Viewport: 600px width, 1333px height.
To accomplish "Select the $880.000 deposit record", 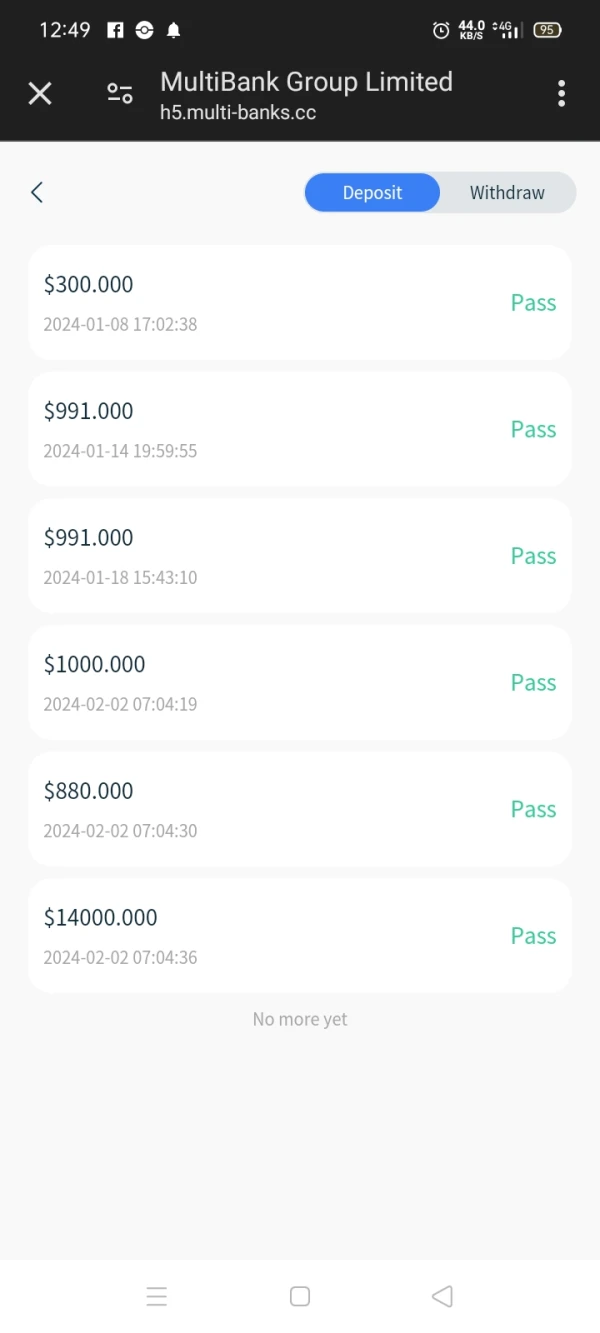I will 300,809.
